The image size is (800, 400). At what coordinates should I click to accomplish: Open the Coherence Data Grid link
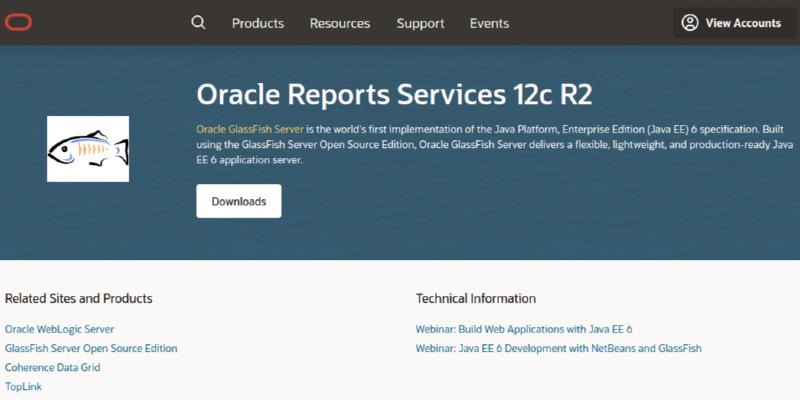pos(53,367)
